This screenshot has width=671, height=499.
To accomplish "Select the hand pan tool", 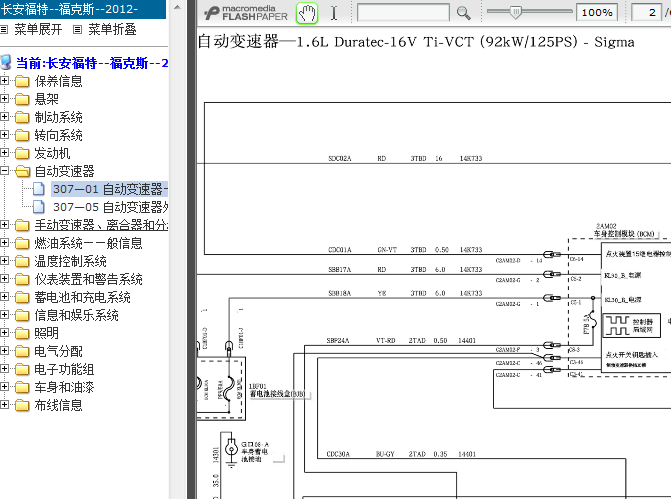I will pos(307,13).
